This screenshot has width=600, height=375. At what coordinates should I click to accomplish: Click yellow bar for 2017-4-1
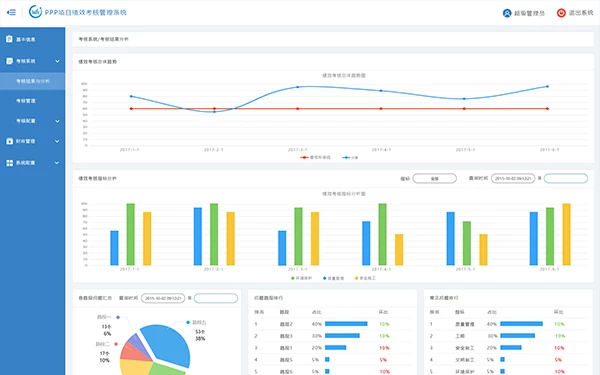(x=399, y=249)
